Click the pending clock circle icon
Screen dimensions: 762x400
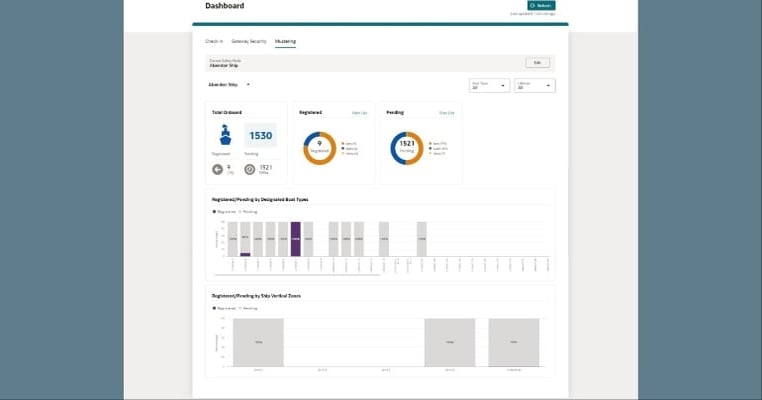point(250,169)
